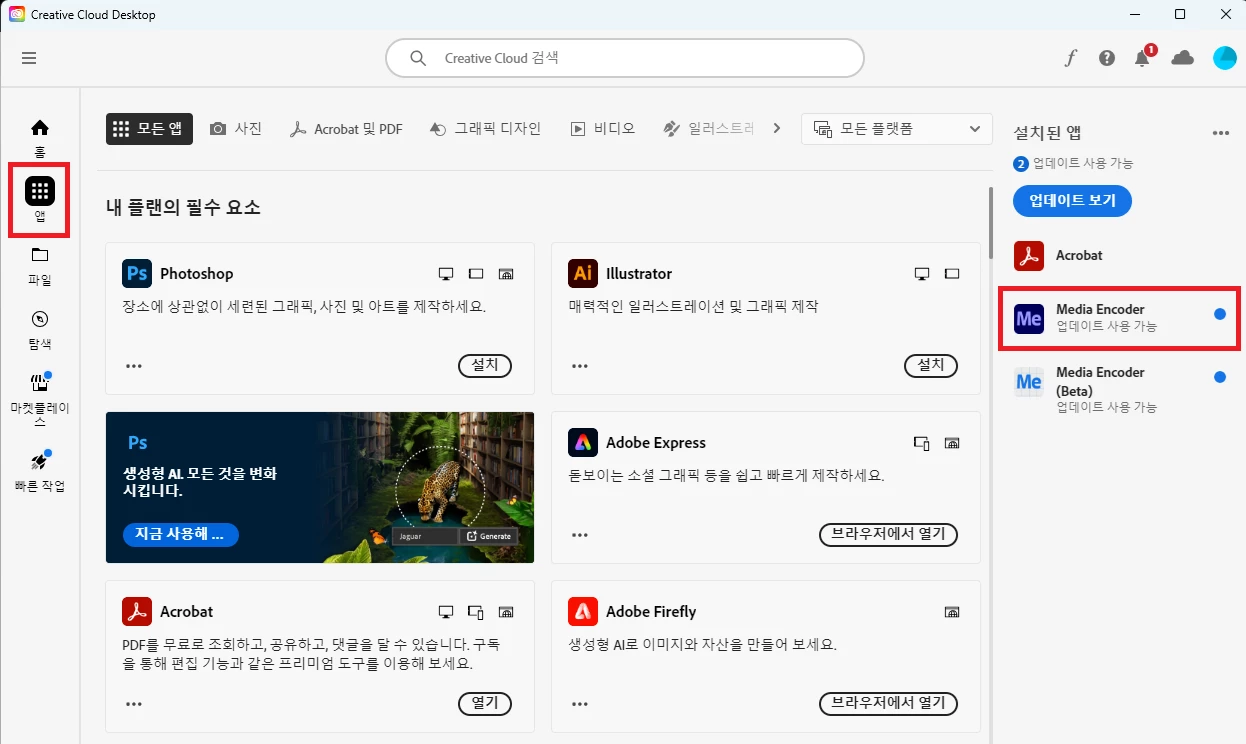Image resolution: width=1246 pixels, height=744 pixels.
Task: Click the Creative Cloud search field
Action: 625,58
